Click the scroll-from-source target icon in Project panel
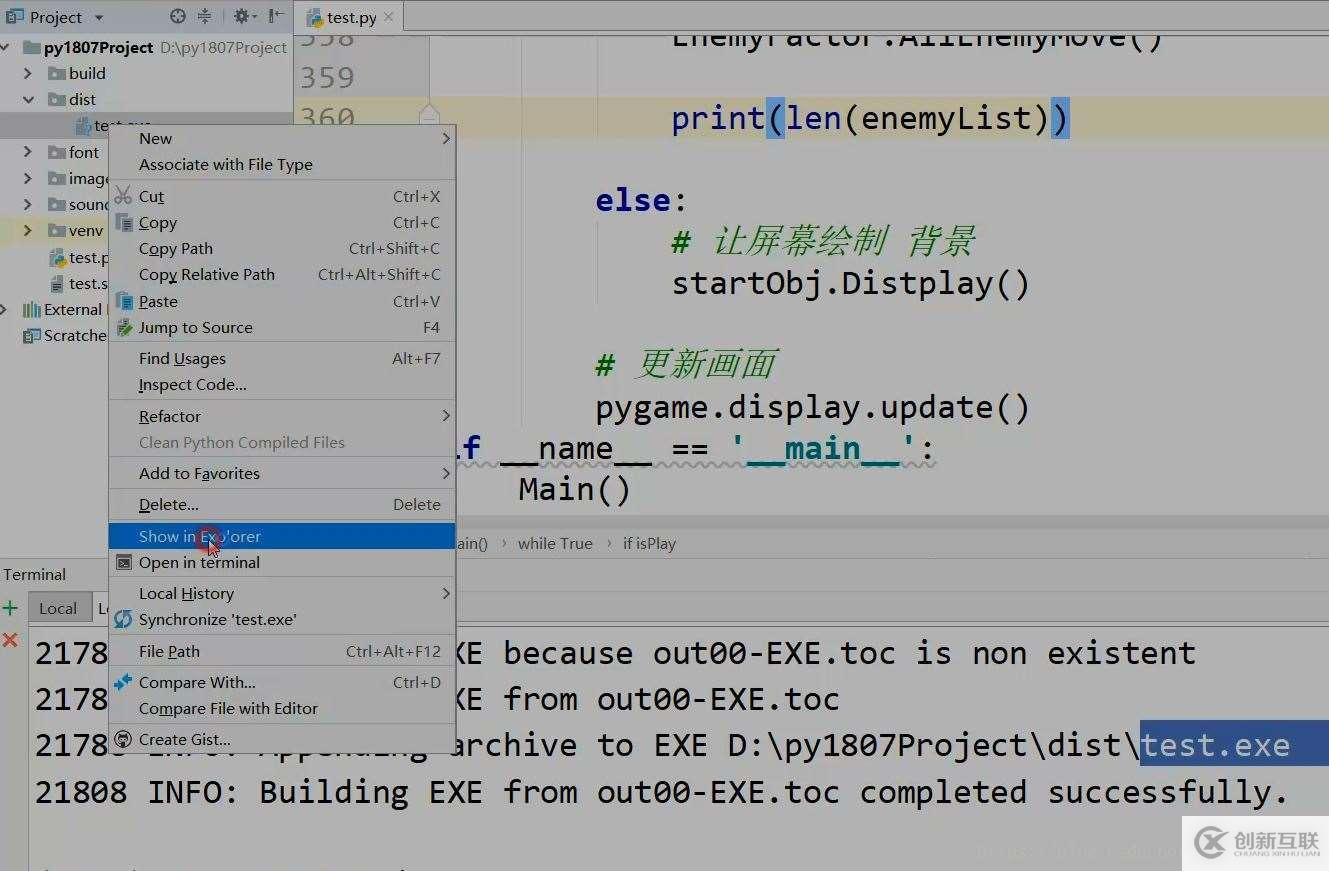 [178, 17]
